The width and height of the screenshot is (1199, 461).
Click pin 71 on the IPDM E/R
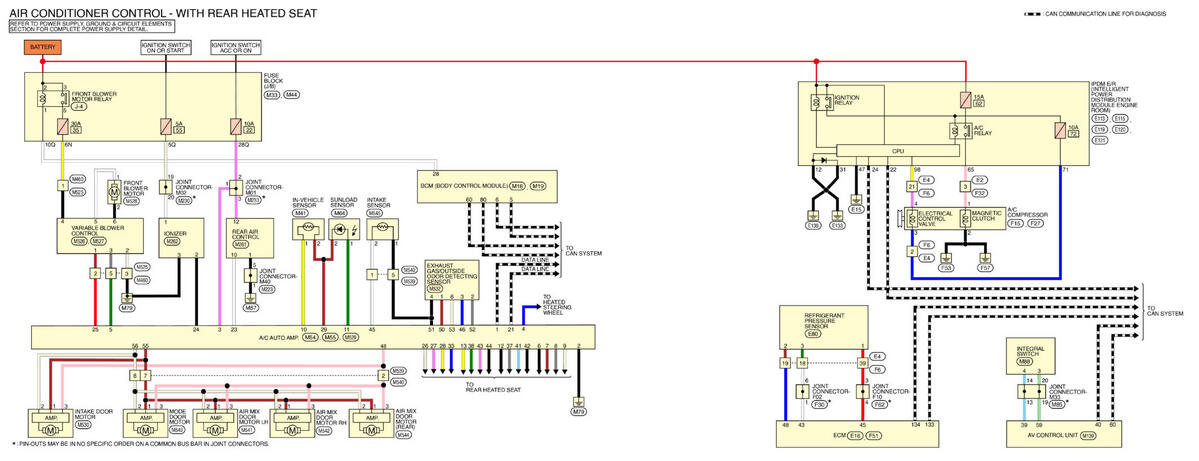pyautogui.click(x=1066, y=168)
